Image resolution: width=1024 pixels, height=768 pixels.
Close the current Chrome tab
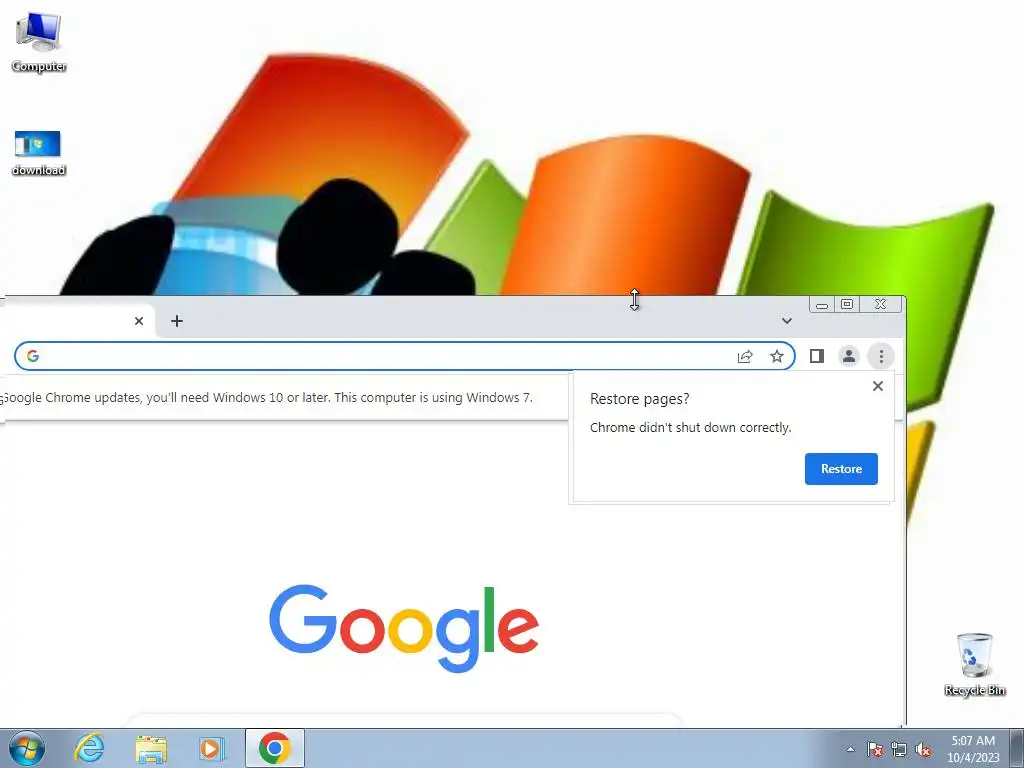[x=138, y=321]
